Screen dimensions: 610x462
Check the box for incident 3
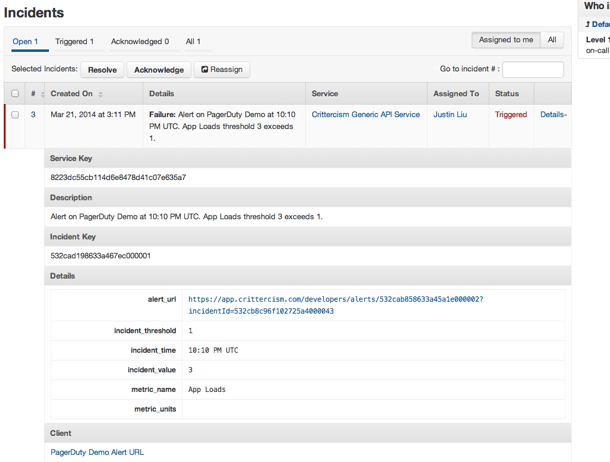click(15, 115)
